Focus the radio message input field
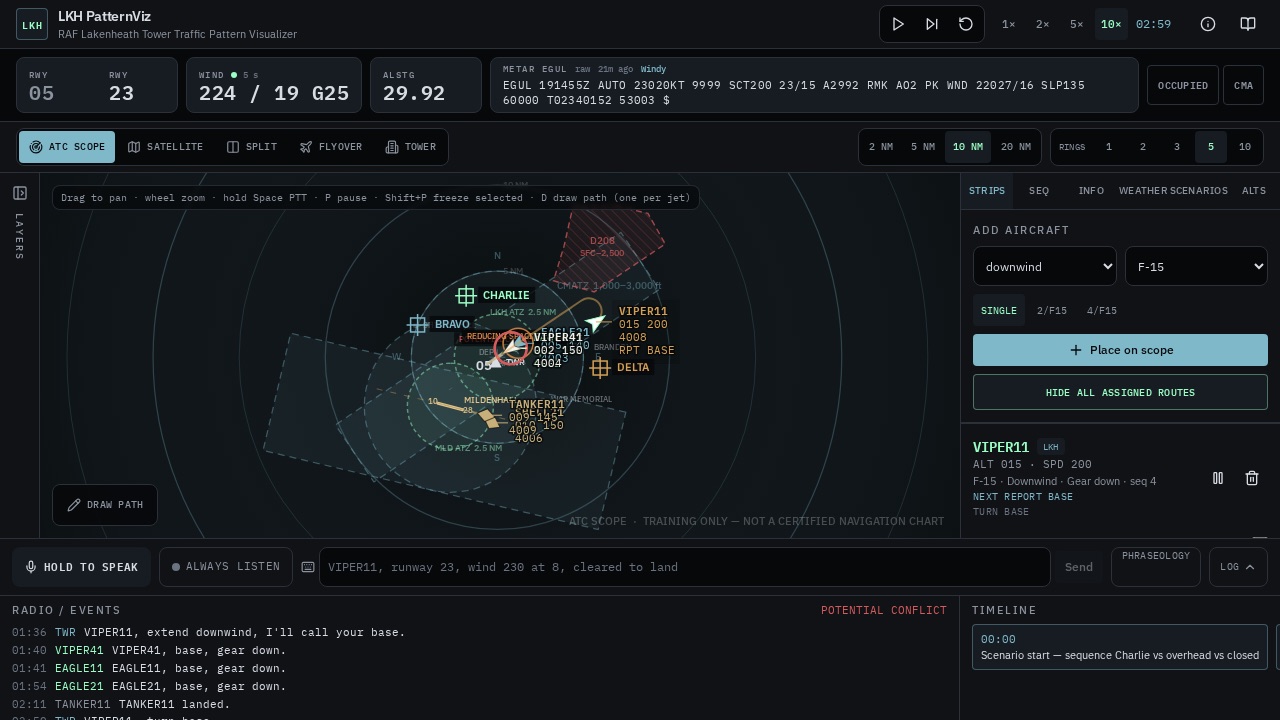This screenshot has width=1280, height=720. (x=685, y=567)
